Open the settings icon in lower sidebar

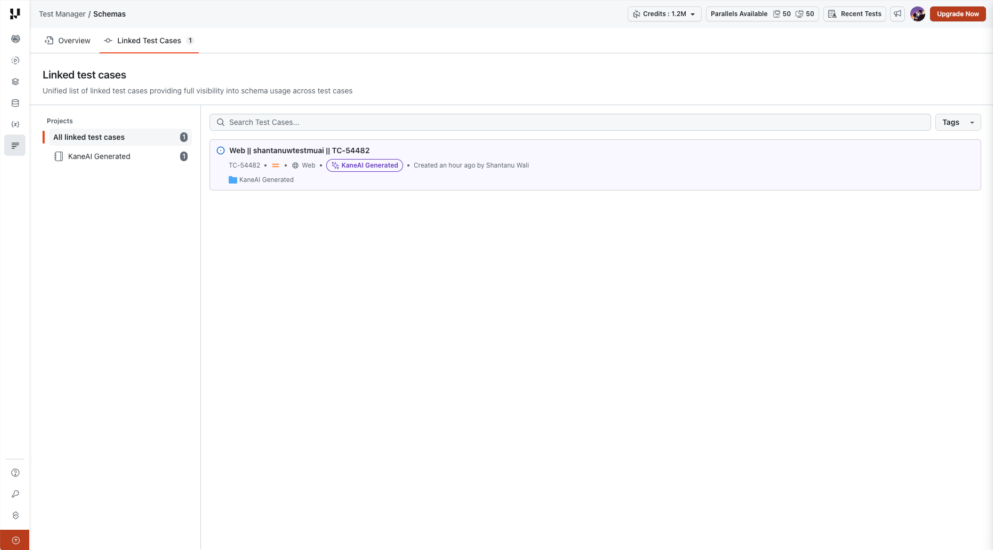tap(15, 515)
